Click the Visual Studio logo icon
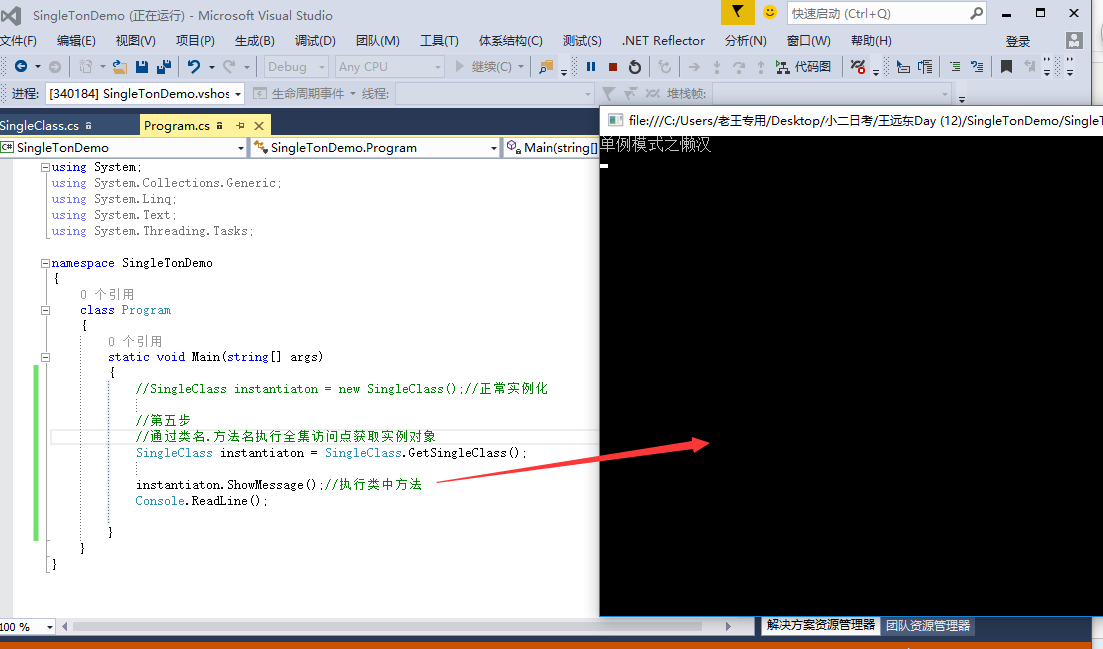This screenshot has height=649, width=1103. click(12, 15)
